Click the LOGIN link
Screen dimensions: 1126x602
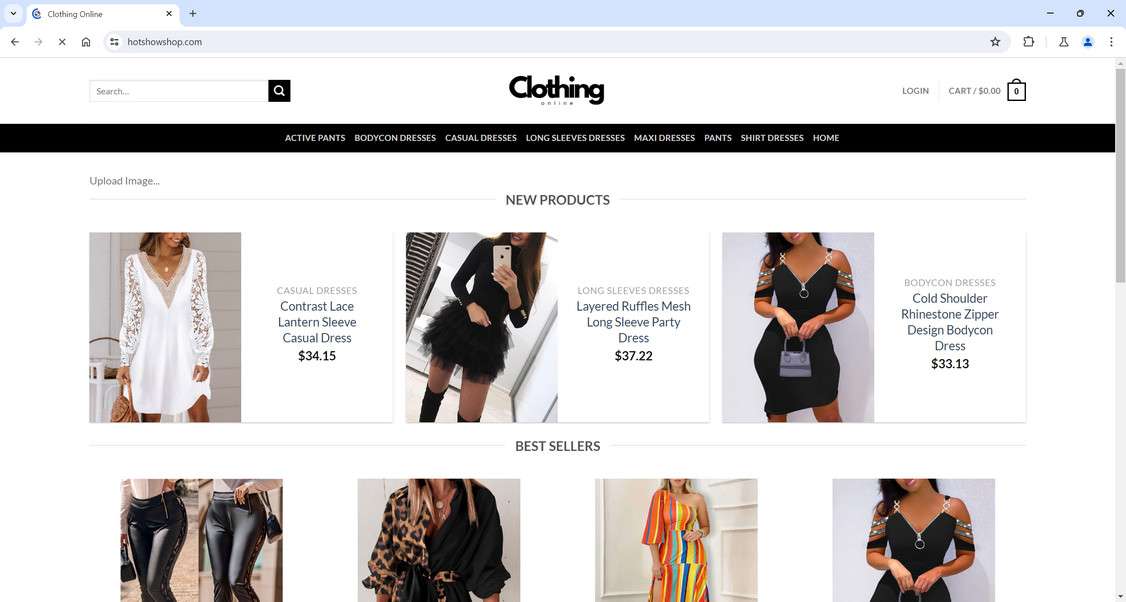(916, 91)
